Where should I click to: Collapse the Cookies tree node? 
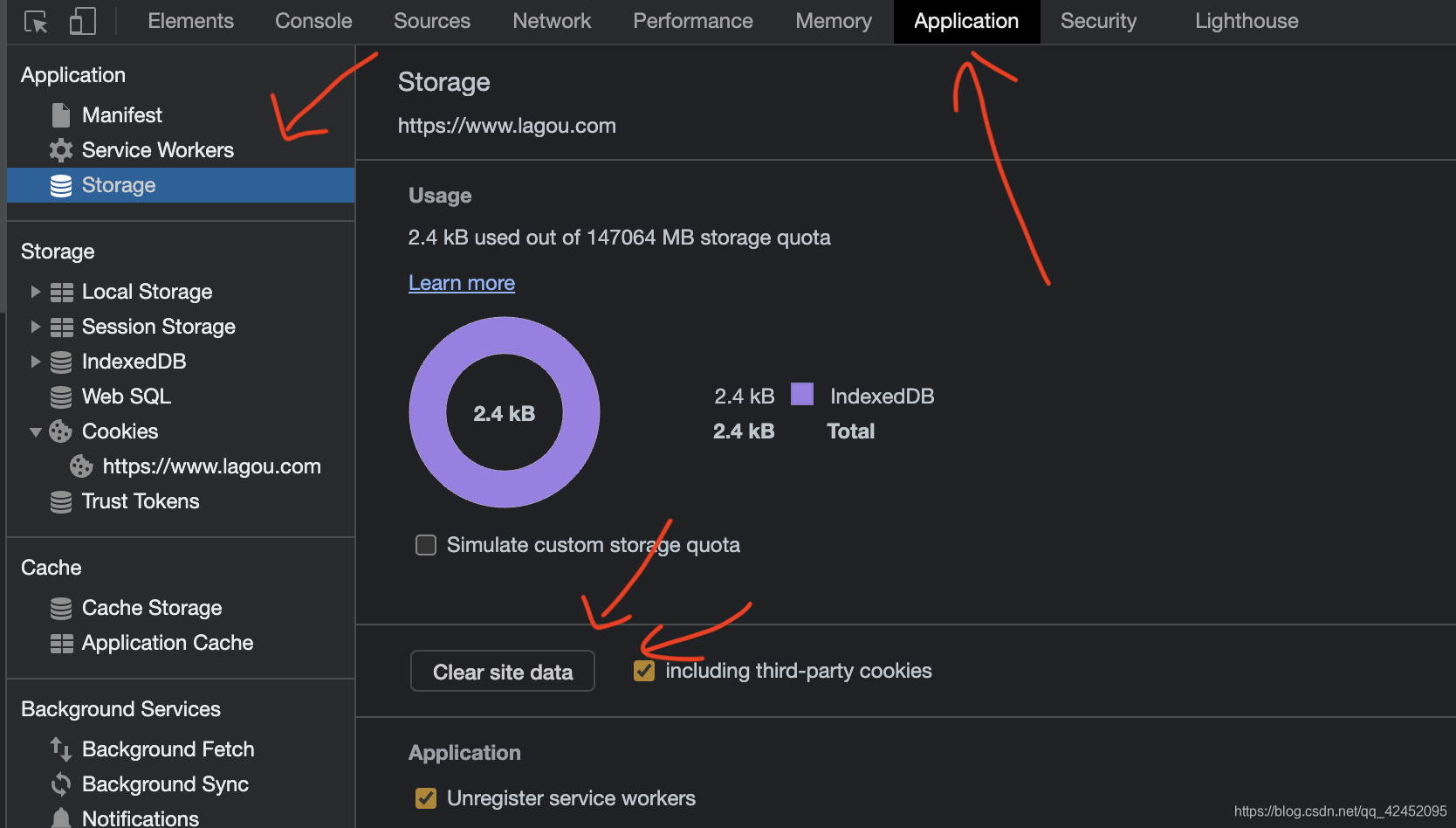click(36, 431)
